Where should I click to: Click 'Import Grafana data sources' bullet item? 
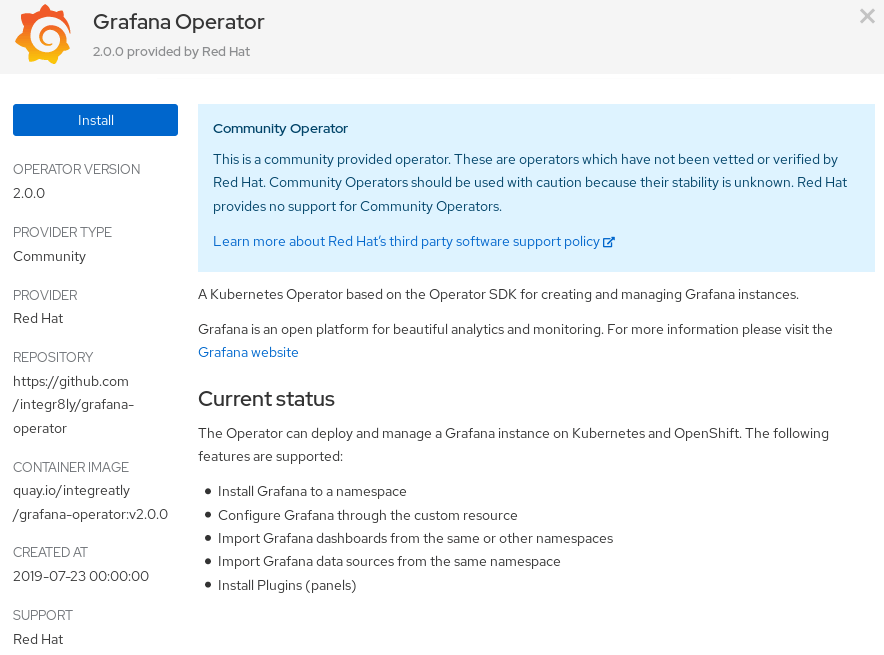coord(389,561)
